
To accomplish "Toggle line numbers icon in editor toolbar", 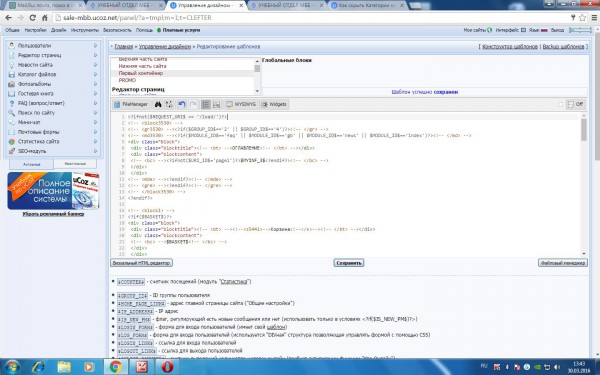I will (206, 104).
